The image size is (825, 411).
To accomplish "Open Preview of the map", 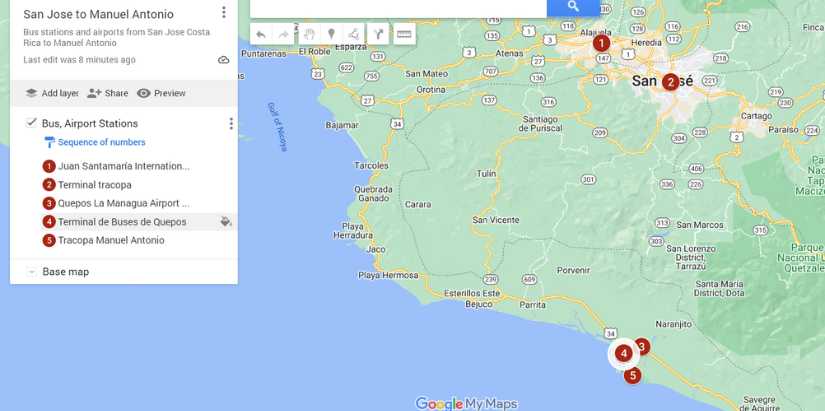I will [x=161, y=93].
